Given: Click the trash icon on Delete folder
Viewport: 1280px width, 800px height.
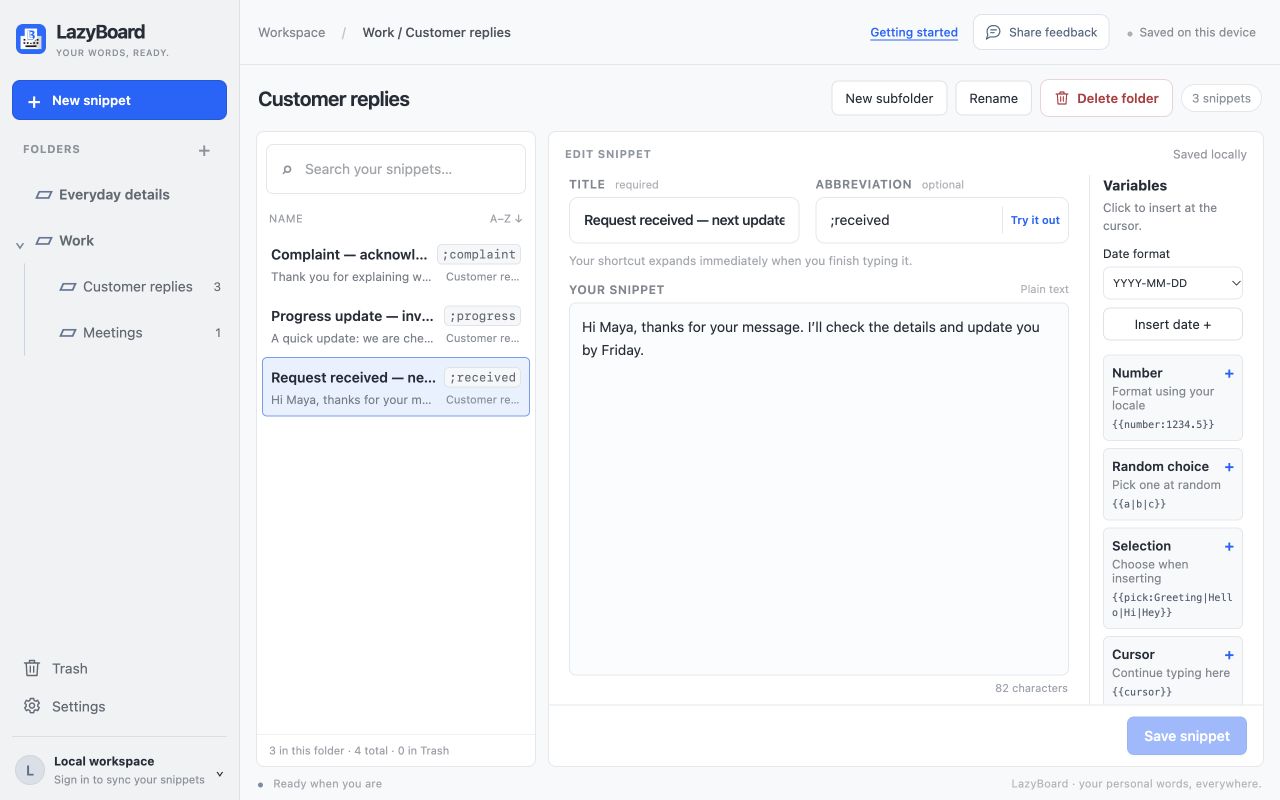Looking at the screenshot, I should pyautogui.click(x=1062, y=98).
